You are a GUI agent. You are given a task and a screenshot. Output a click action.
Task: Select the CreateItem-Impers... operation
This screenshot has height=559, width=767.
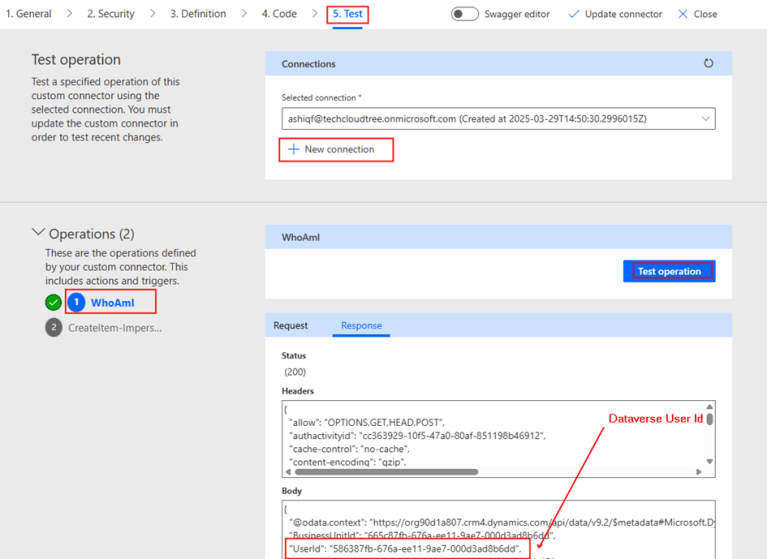(x=115, y=328)
